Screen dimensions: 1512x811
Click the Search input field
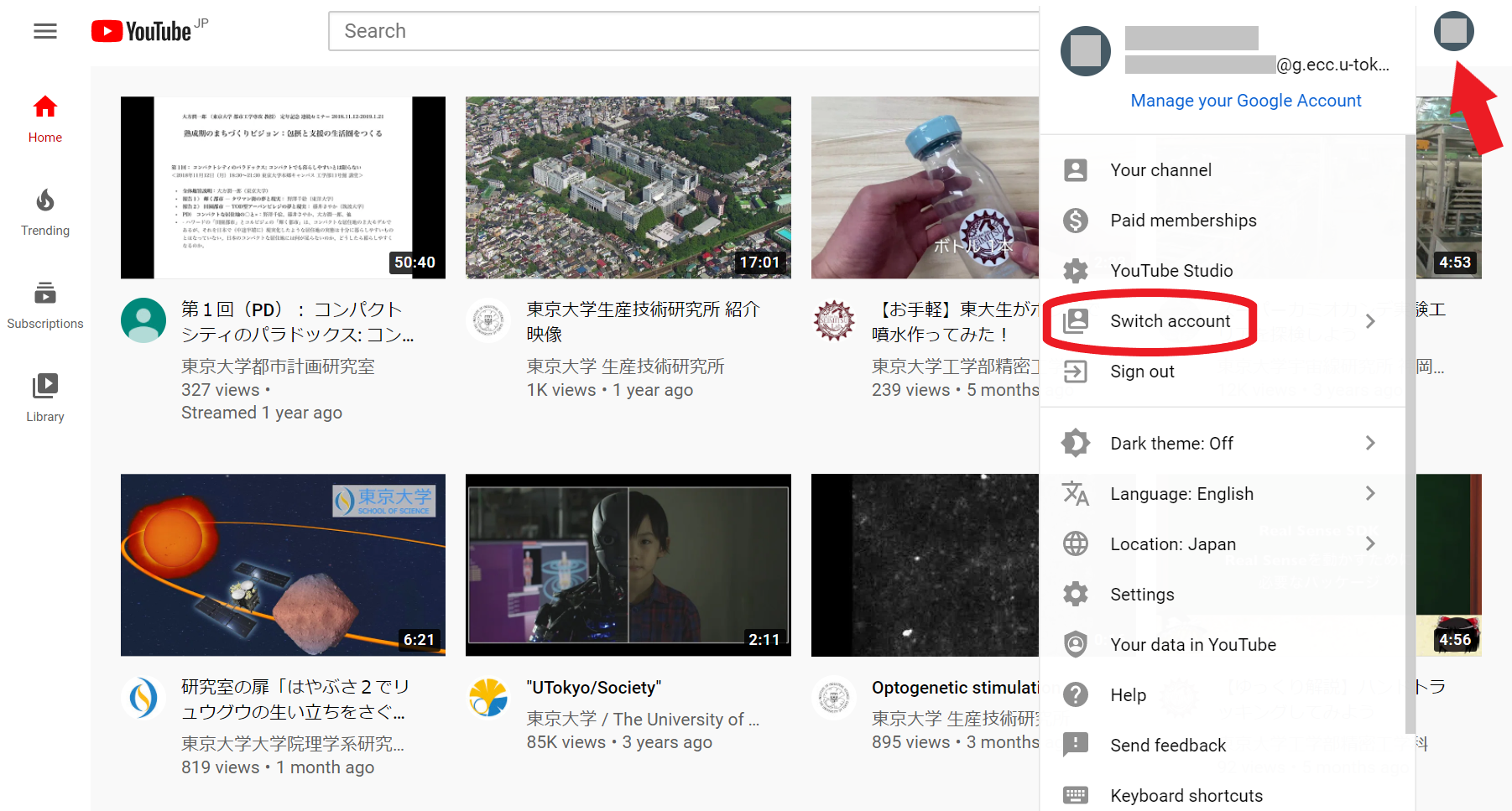(x=684, y=31)
